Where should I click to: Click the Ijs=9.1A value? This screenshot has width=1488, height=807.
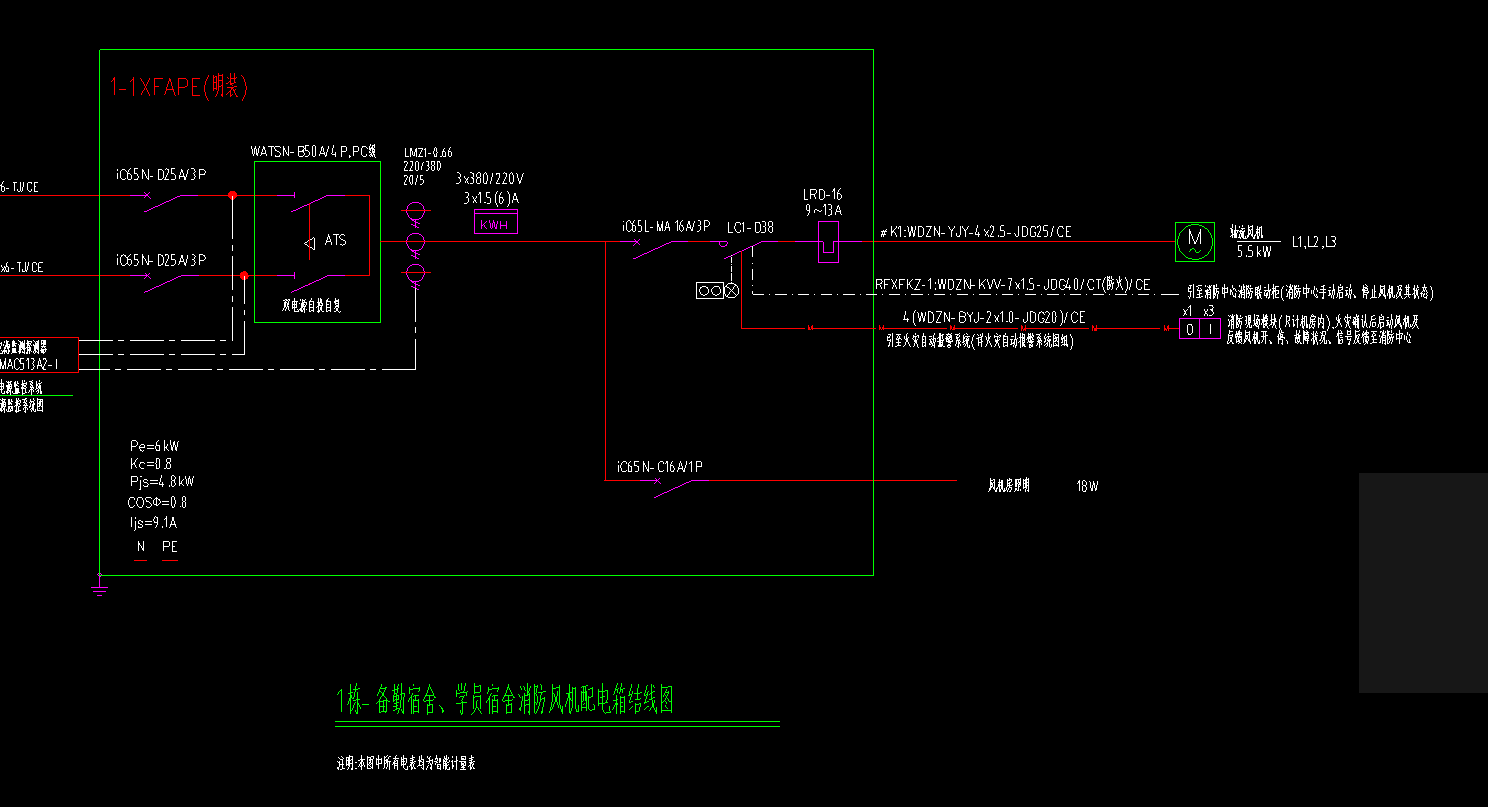coord(153,522)
